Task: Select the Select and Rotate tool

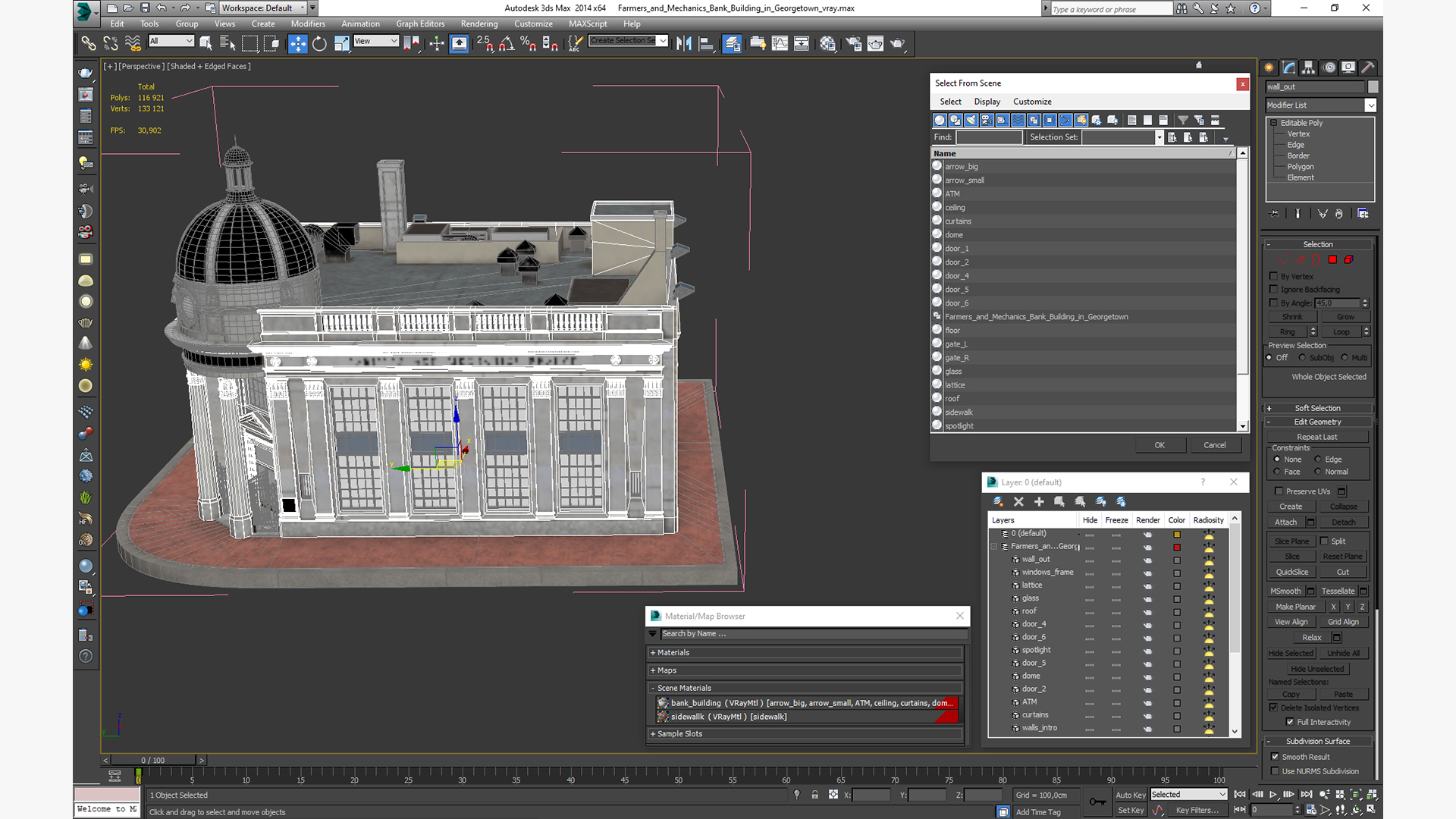Action: coord(319,43)
